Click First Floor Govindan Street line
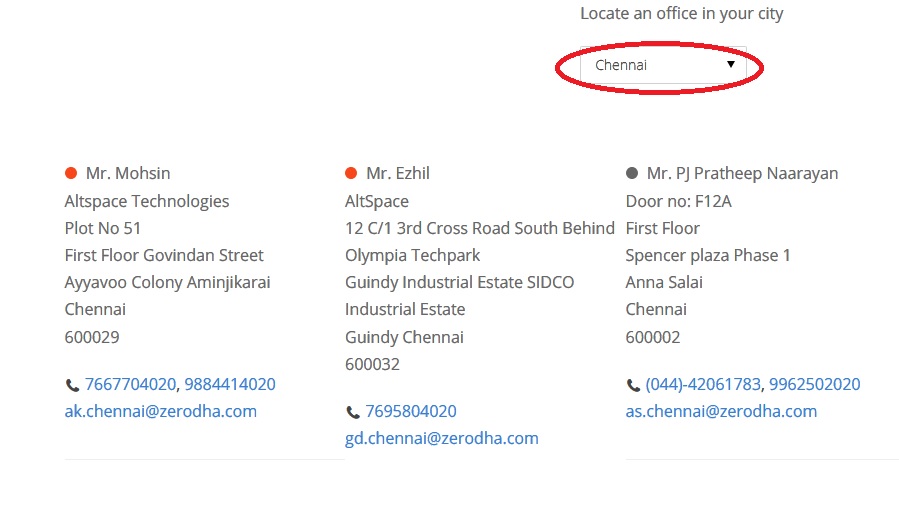The height and width of the screenshot is (527, 899). [164, 255]
